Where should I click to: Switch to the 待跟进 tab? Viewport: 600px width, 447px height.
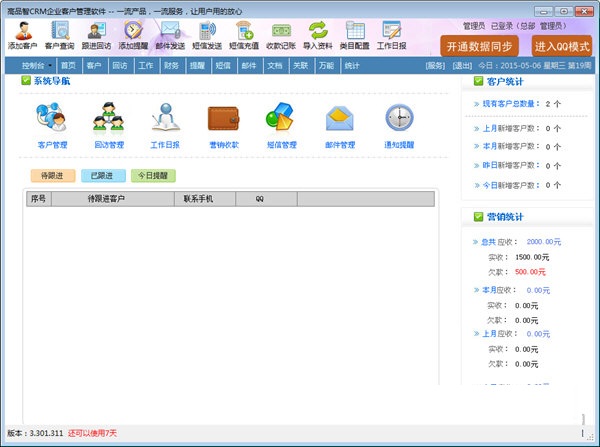coord(53,176)
